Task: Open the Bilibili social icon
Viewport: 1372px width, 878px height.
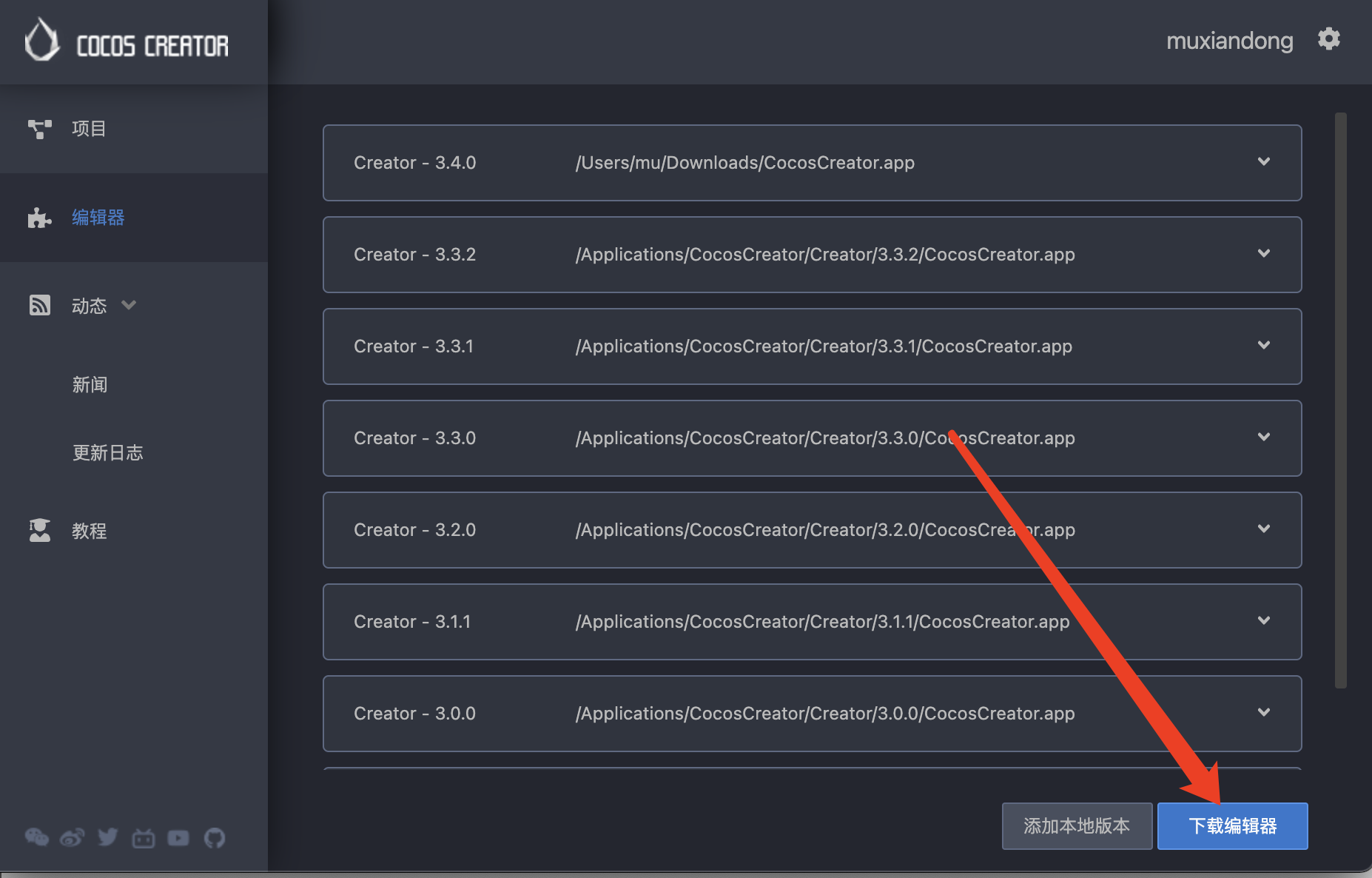Action: click(x=144, y=837)
